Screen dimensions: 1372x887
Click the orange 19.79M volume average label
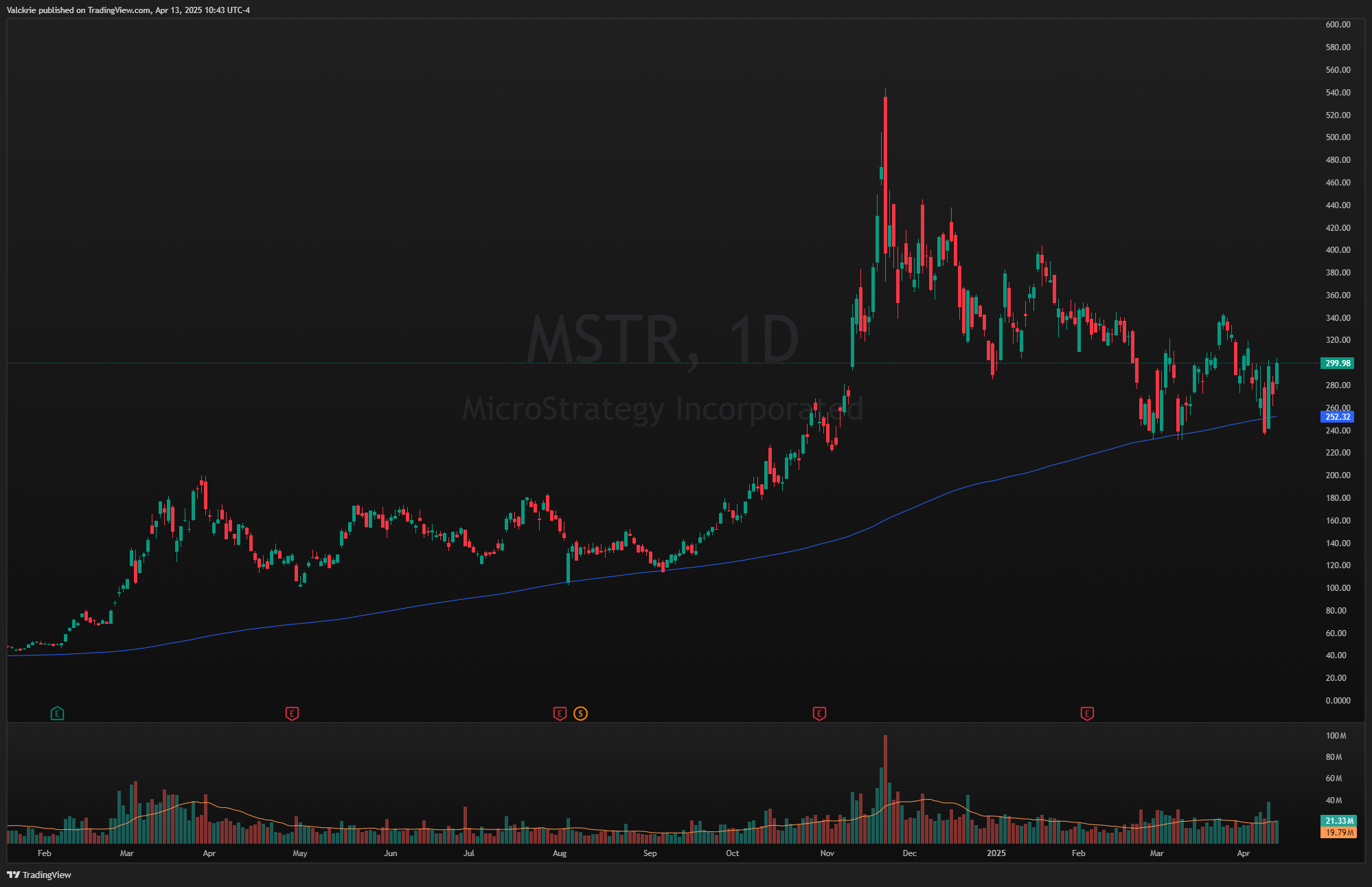point(1339,832)
